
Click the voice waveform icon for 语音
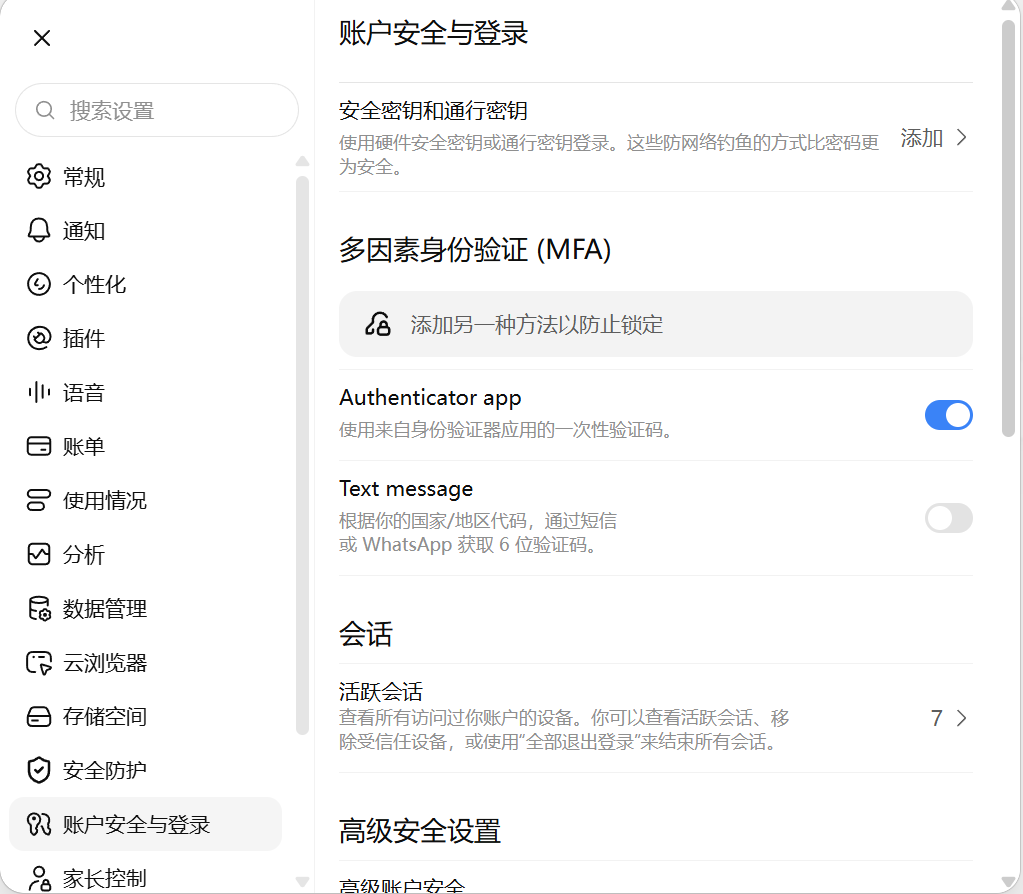[38, 392]
